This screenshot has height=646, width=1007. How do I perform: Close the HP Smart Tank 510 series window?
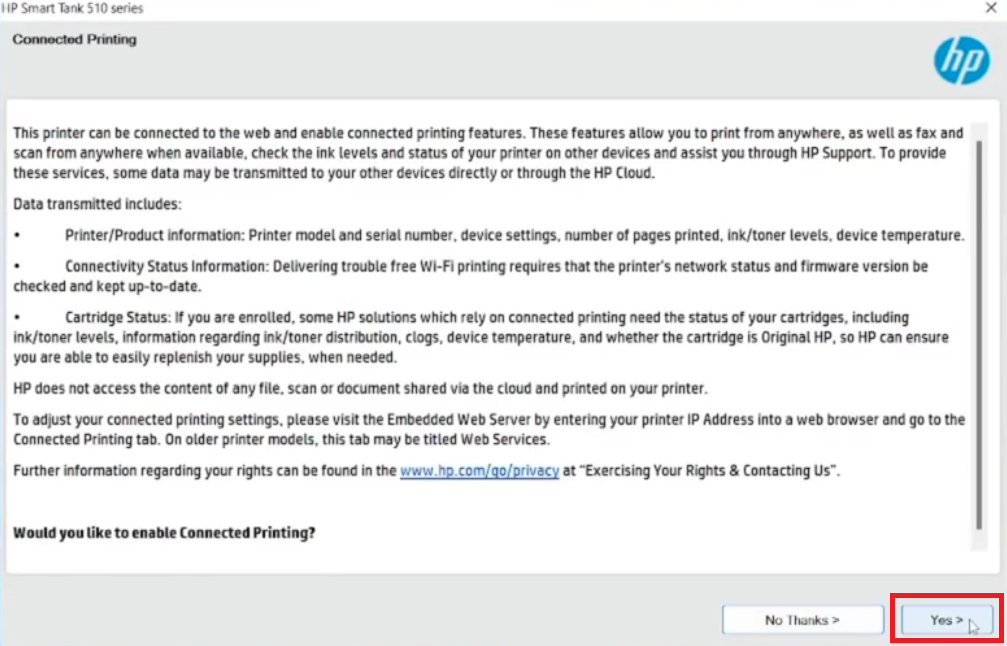(991, 8)
